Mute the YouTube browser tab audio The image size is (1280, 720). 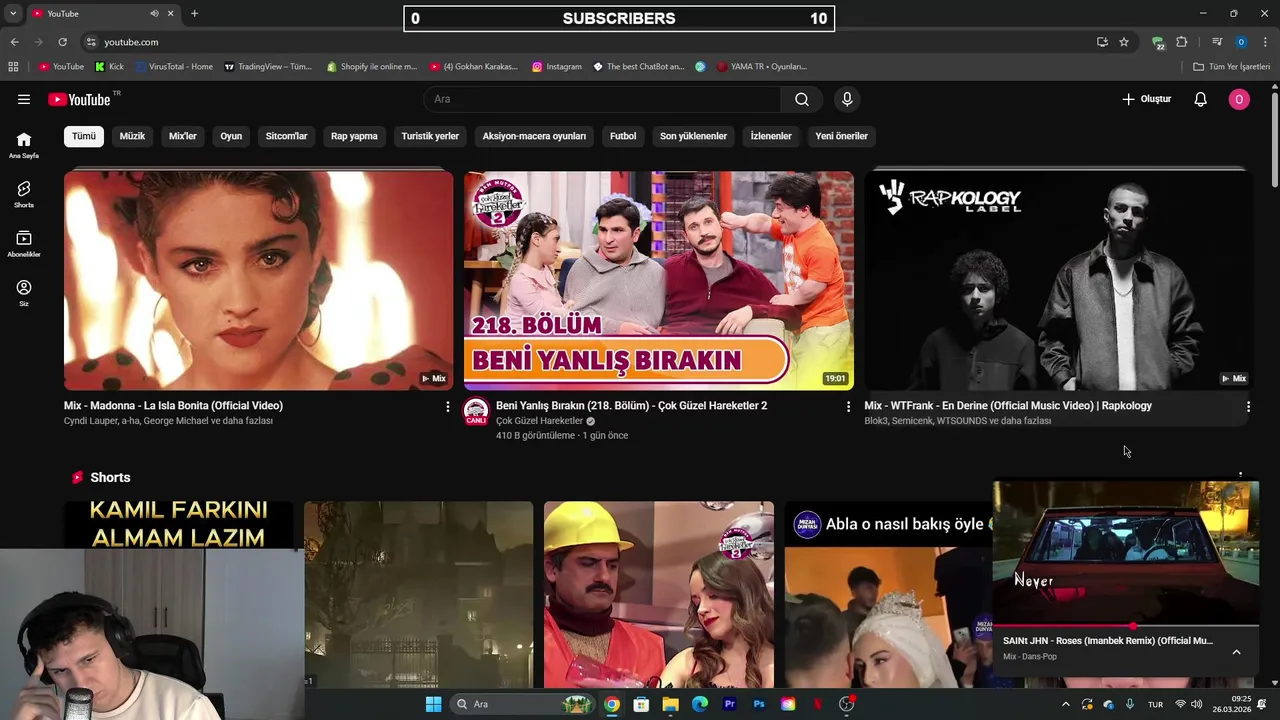tap(154, 13)
